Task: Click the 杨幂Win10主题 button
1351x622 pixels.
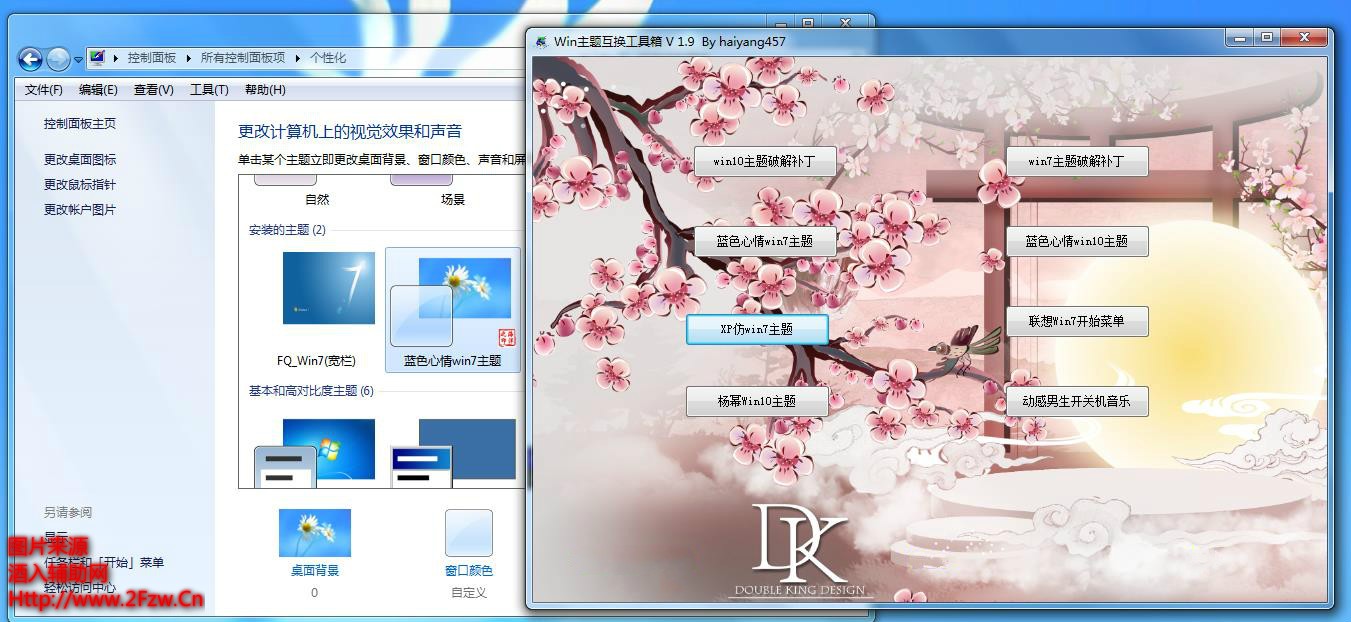Action: tap(757, 401)
